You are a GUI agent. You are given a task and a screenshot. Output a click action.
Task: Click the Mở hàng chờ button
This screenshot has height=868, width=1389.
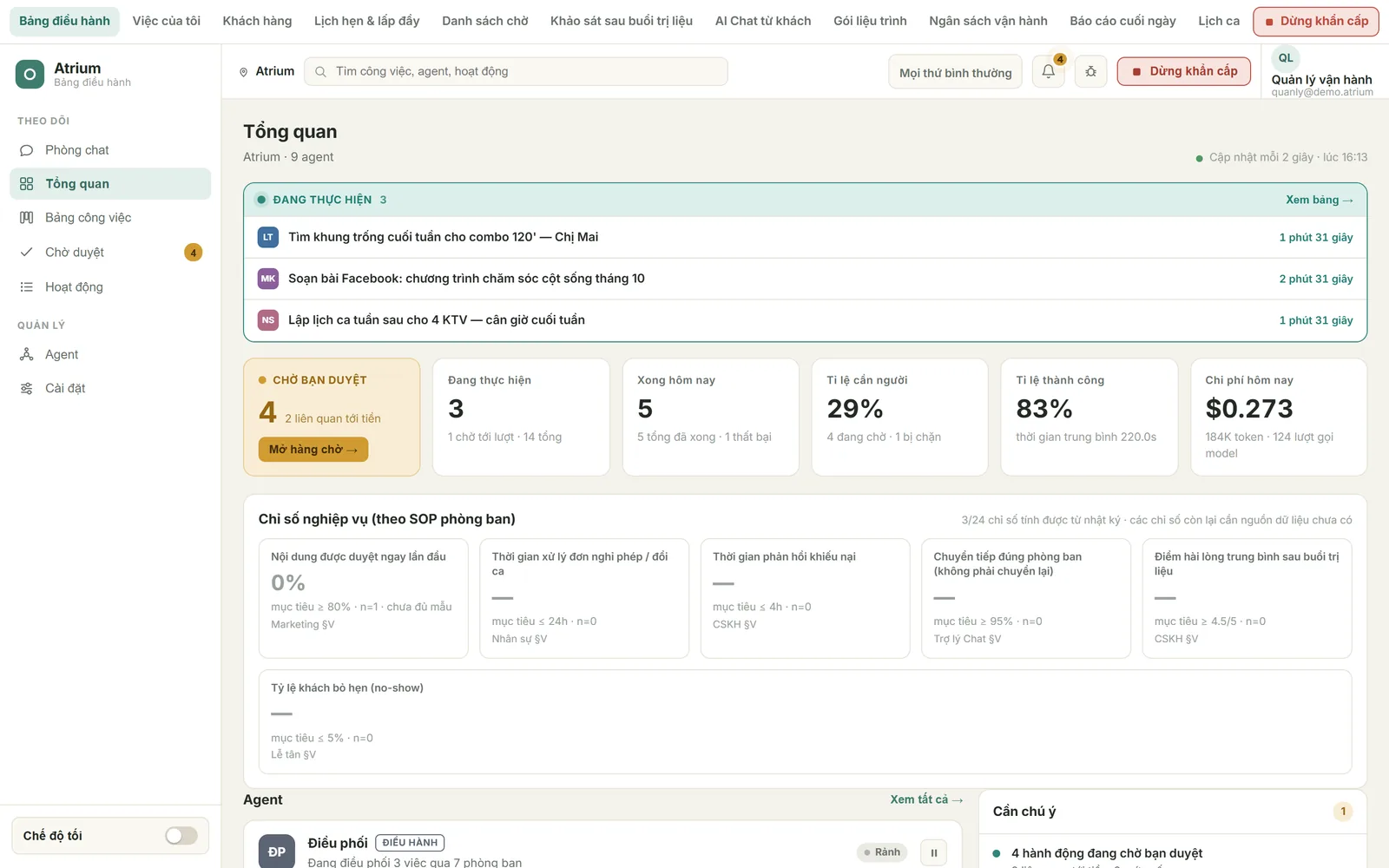coord(313,450)
